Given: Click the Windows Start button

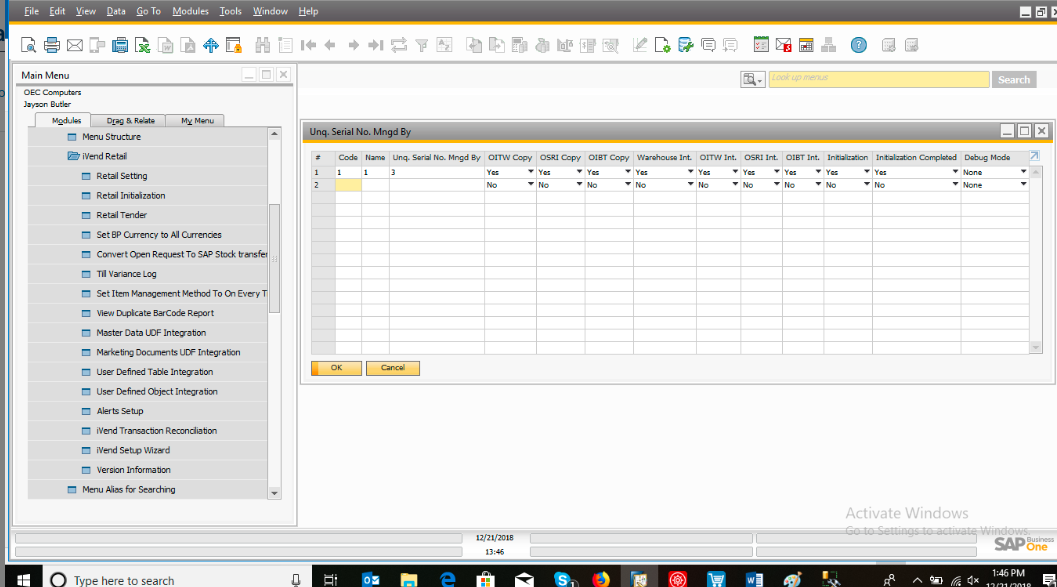Looking at the screenshot, I should click(x=23, y=579).
